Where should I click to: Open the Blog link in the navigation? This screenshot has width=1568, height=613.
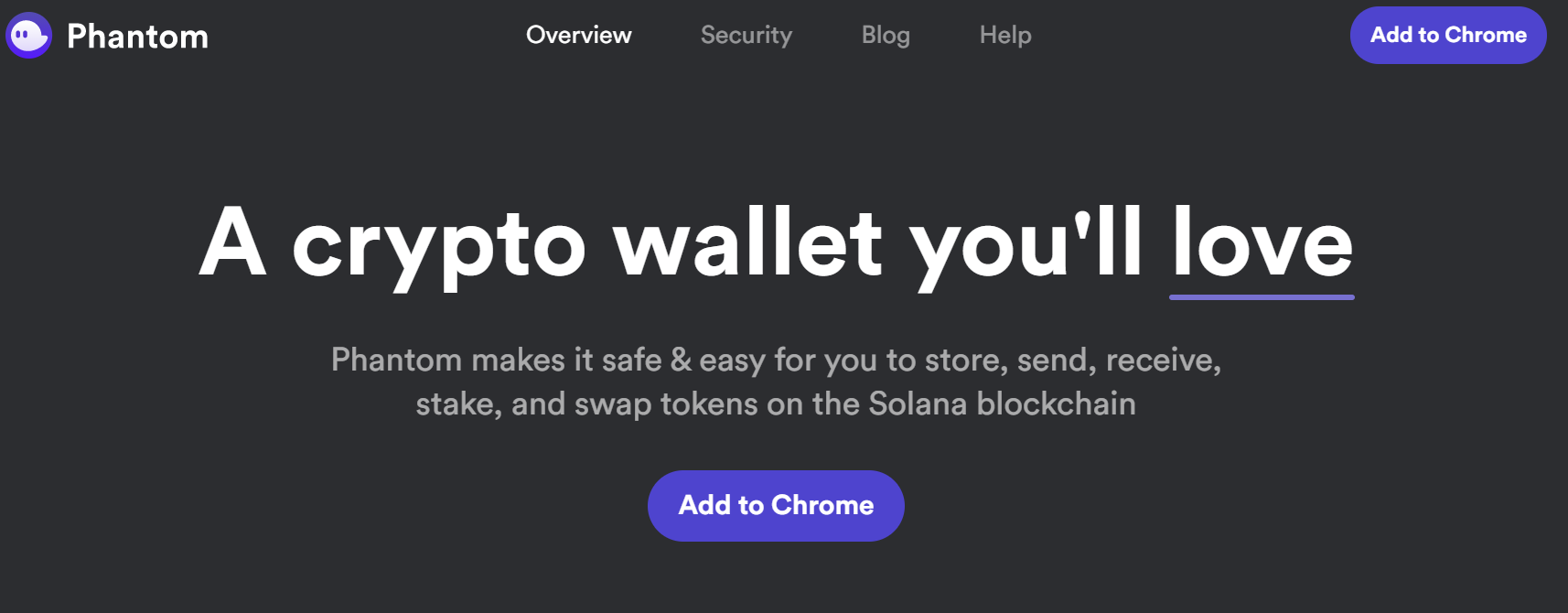click(886, 35)
